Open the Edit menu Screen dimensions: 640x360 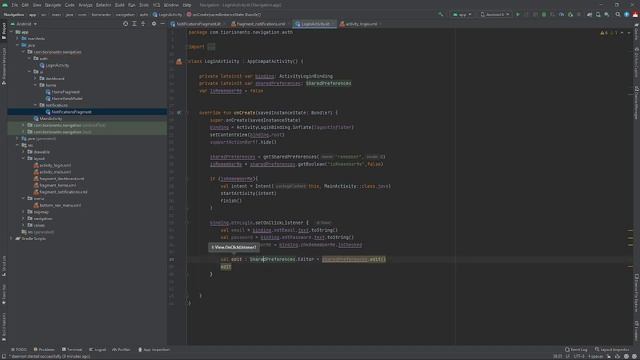[25, 5]
